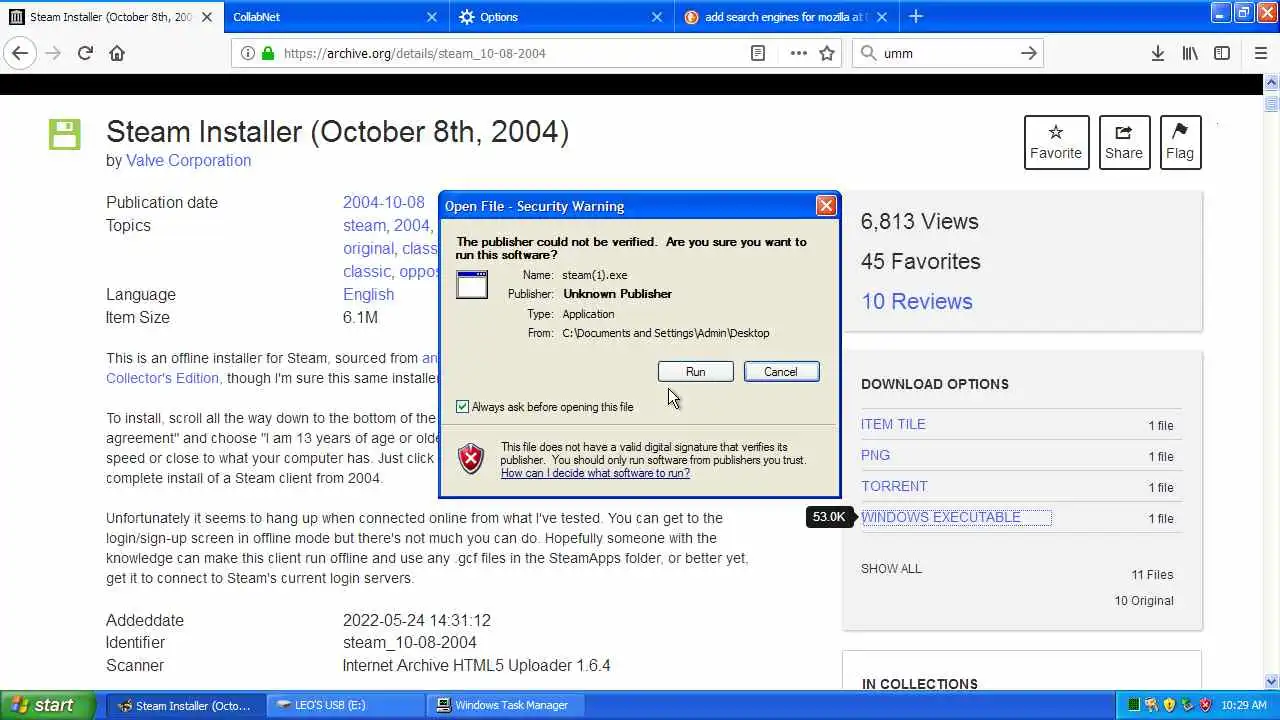Toggle reader view in address bar
Image resolution: width=1280 pixels, height=720 pixels.
(758, 53)
